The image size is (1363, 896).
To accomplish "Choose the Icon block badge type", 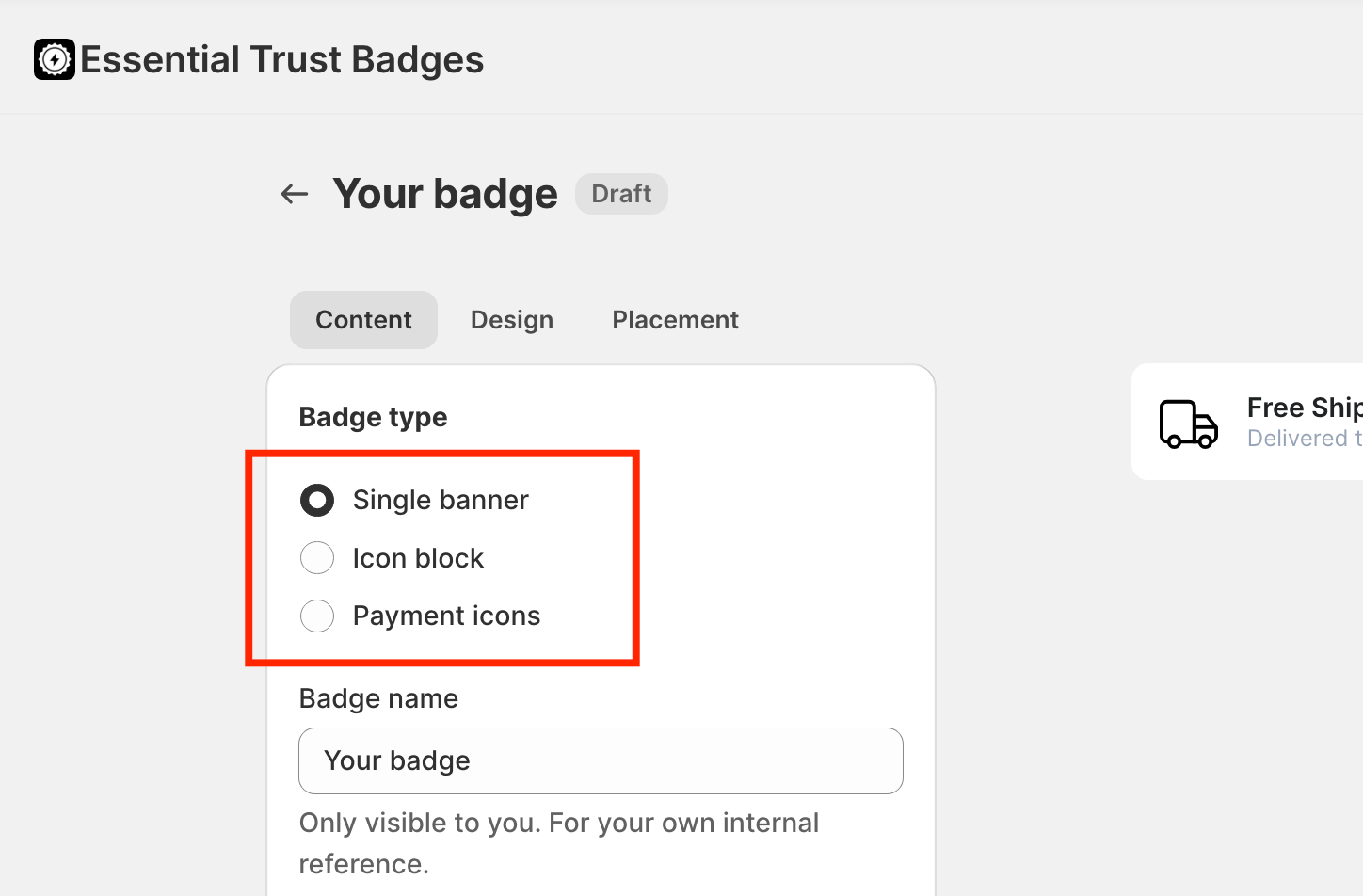I will click(x=317, y=558).
